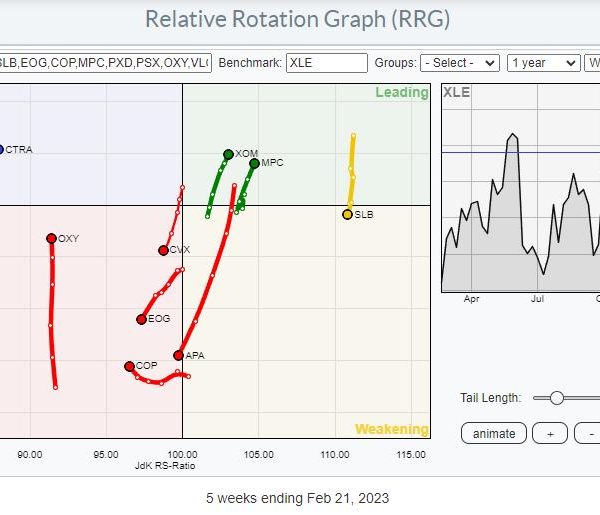Click the Tail Length slider handle
Image resolution: width=600 pixels, height=515 pixels.
[x=557, y=398]
